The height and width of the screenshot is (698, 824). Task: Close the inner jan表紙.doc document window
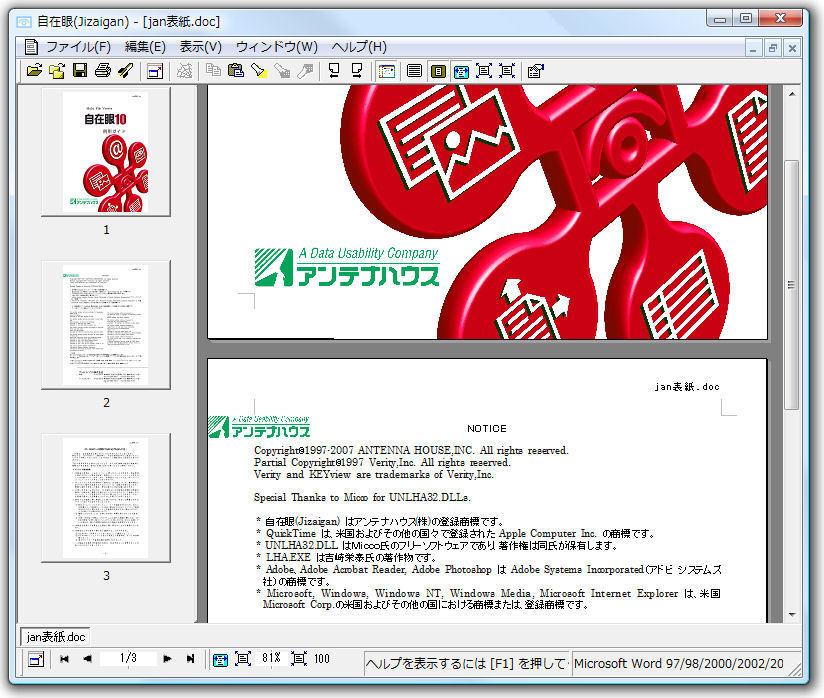pos(792,48)
